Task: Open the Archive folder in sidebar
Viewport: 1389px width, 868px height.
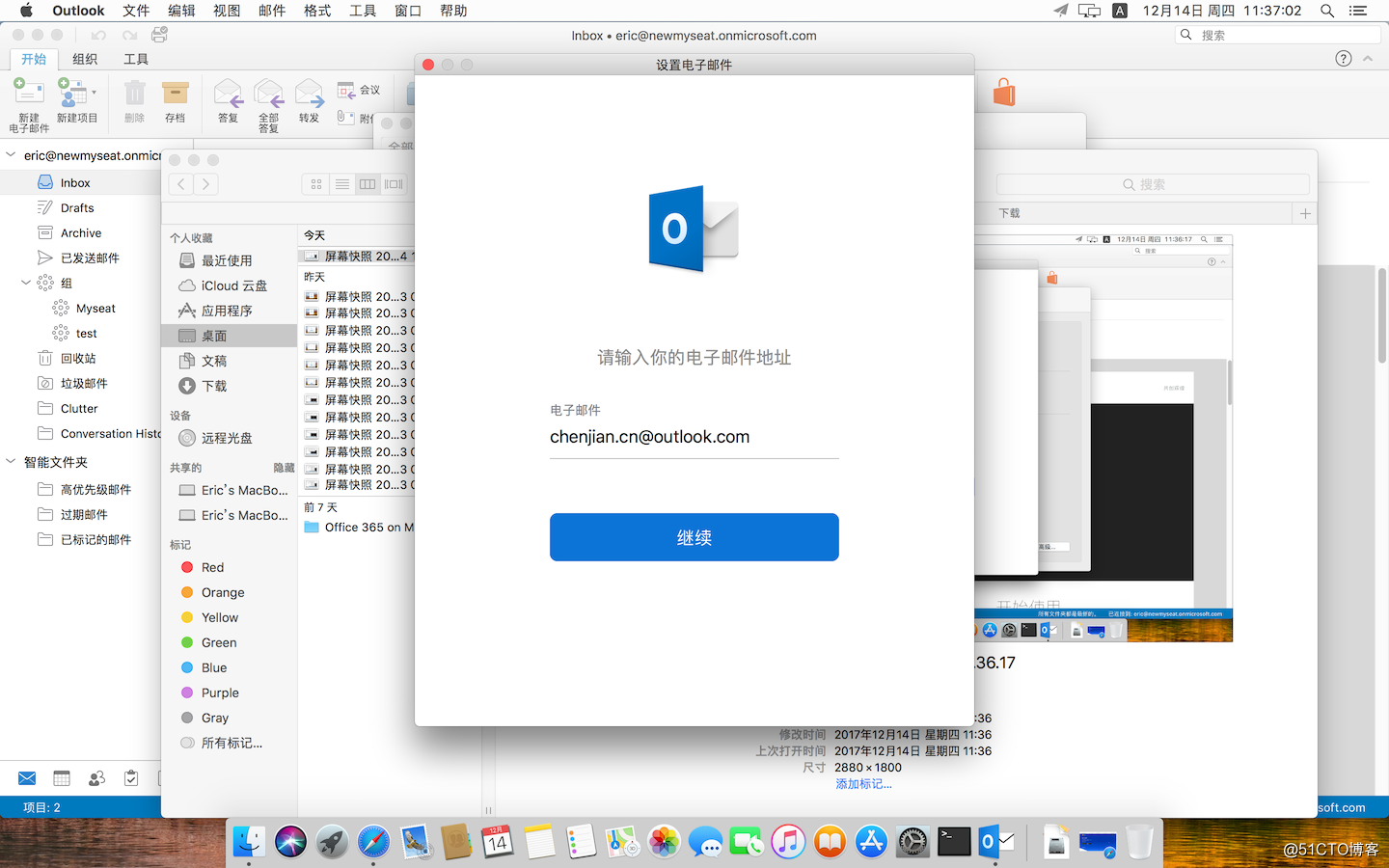Action: (x=81, y=232)
